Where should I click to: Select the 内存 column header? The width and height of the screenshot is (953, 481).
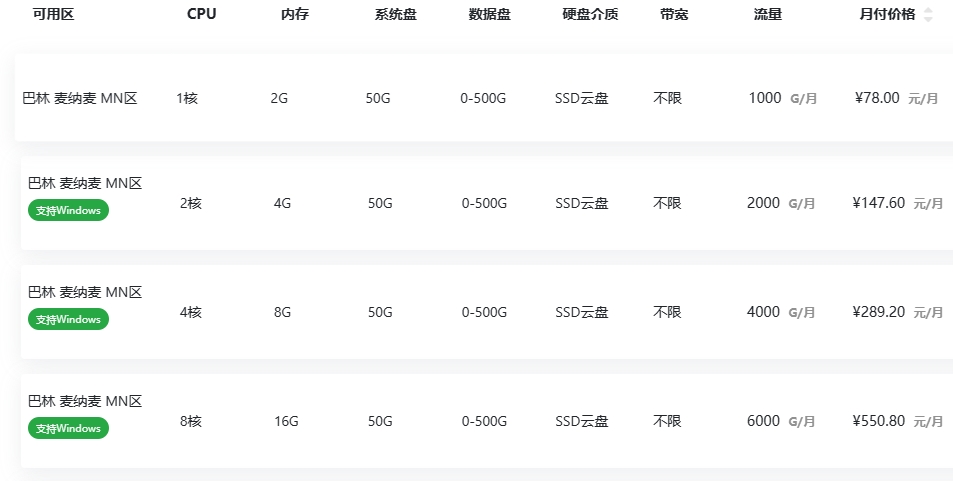coord(295,15)
